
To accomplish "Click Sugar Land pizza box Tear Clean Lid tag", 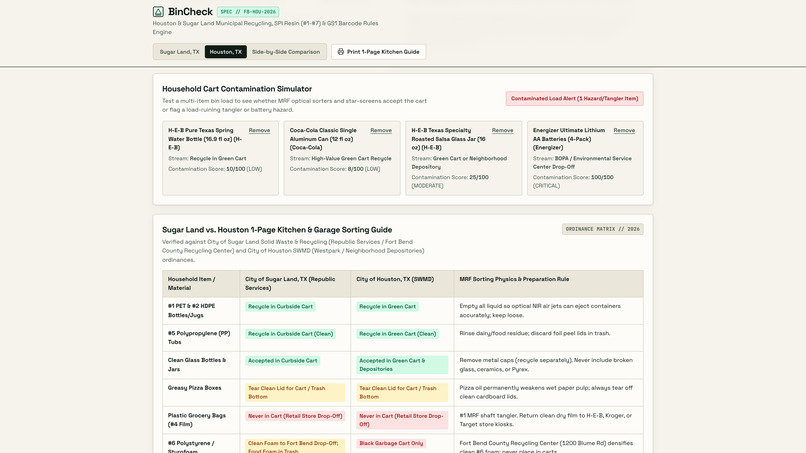I will pyautogui.click(x=295, y=392).
